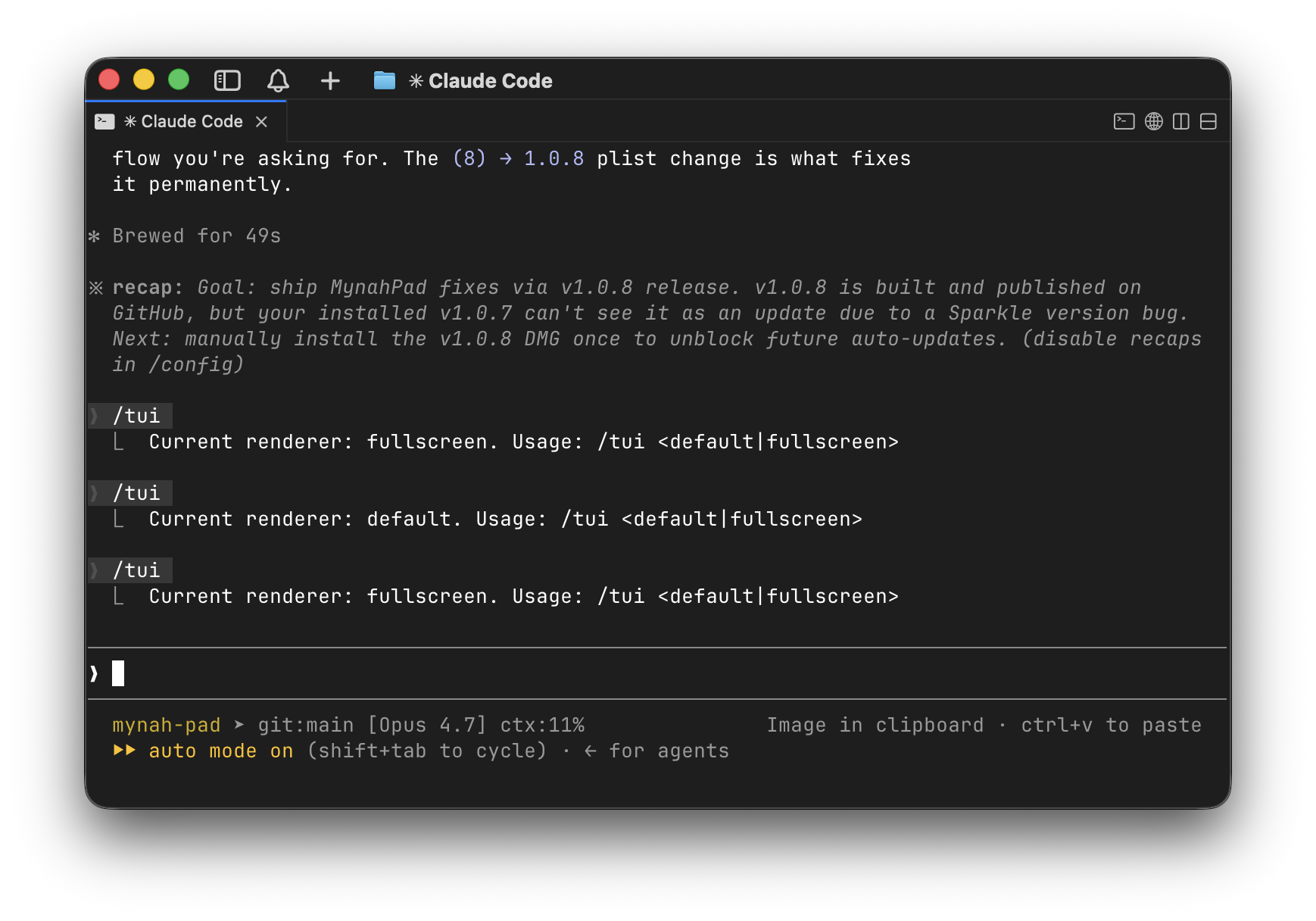Viewport: 1316px width, 921px height.
Task: Click the bold "recap:" label
Action: (148, 288)
